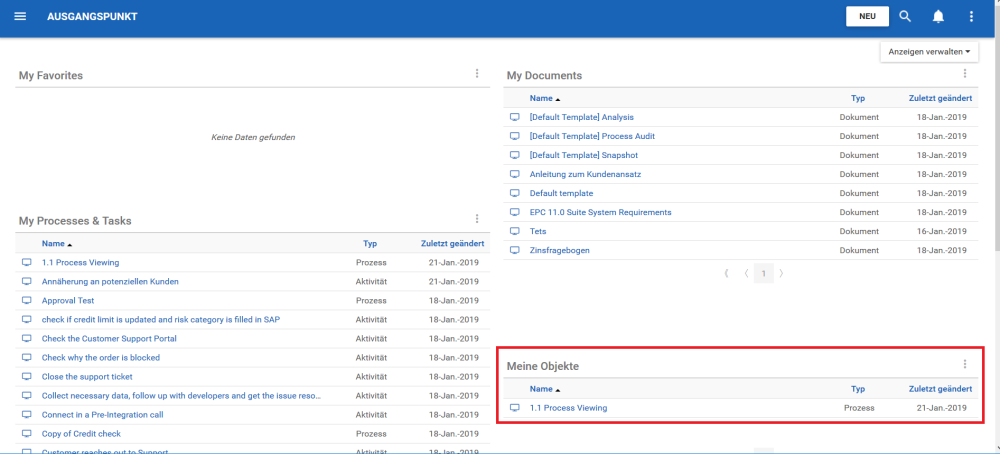Open My Processes & Tasks options menu

coord(477,219)
